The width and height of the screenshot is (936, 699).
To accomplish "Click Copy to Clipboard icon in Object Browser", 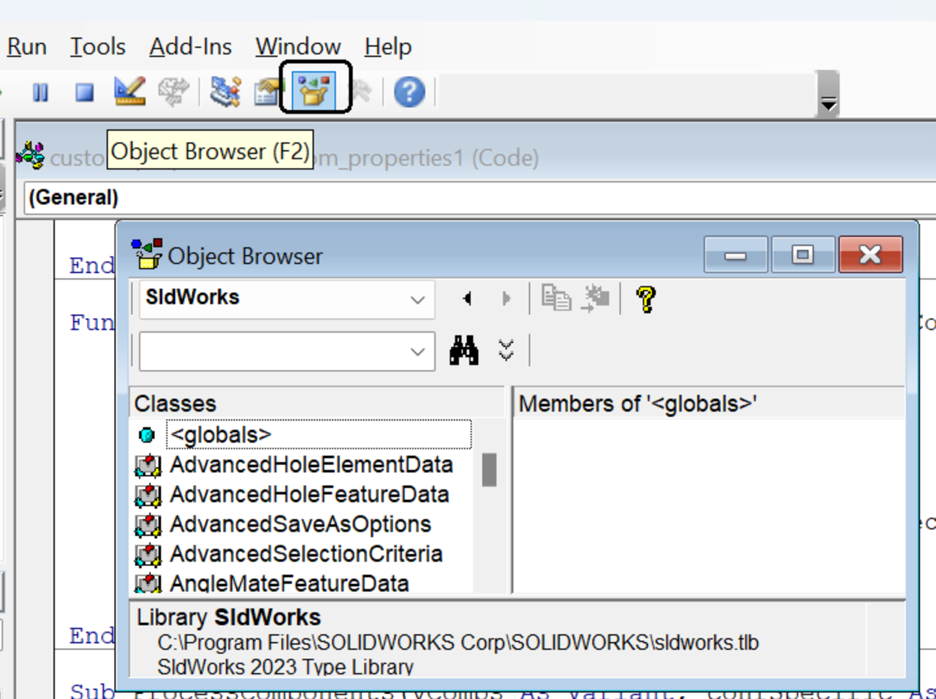I will pos(556,297).
